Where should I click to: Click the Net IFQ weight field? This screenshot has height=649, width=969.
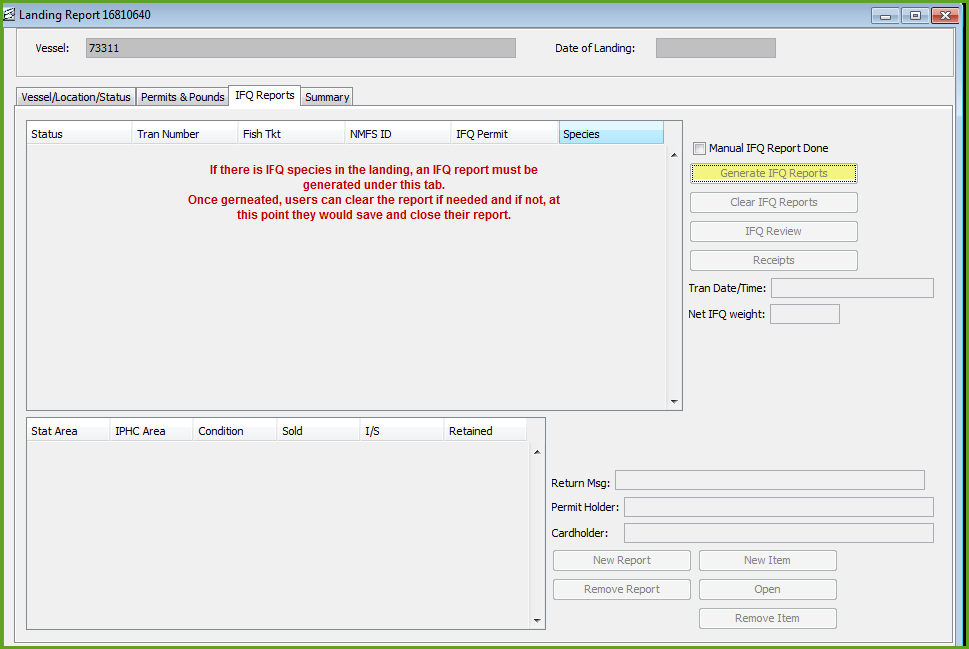[805, 314]
